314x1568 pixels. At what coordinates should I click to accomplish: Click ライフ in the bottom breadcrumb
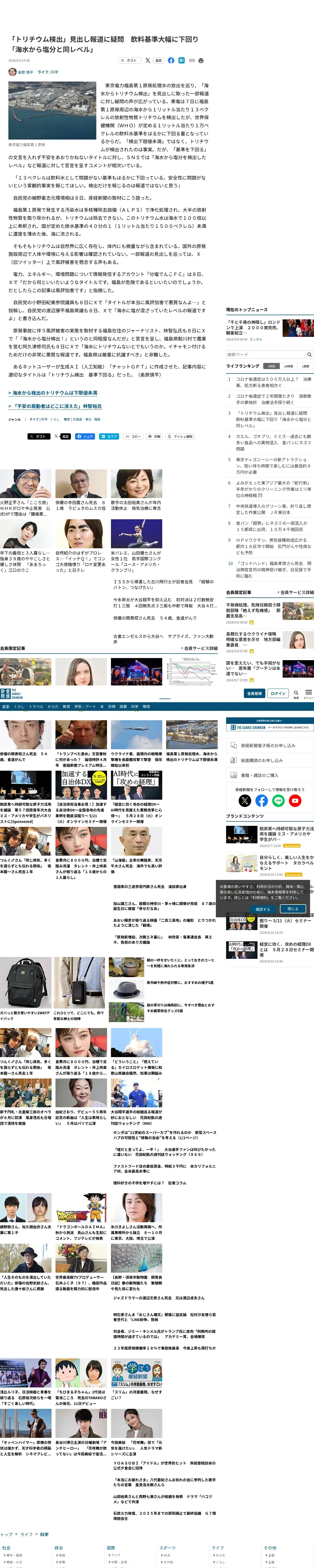[26, 1535]
